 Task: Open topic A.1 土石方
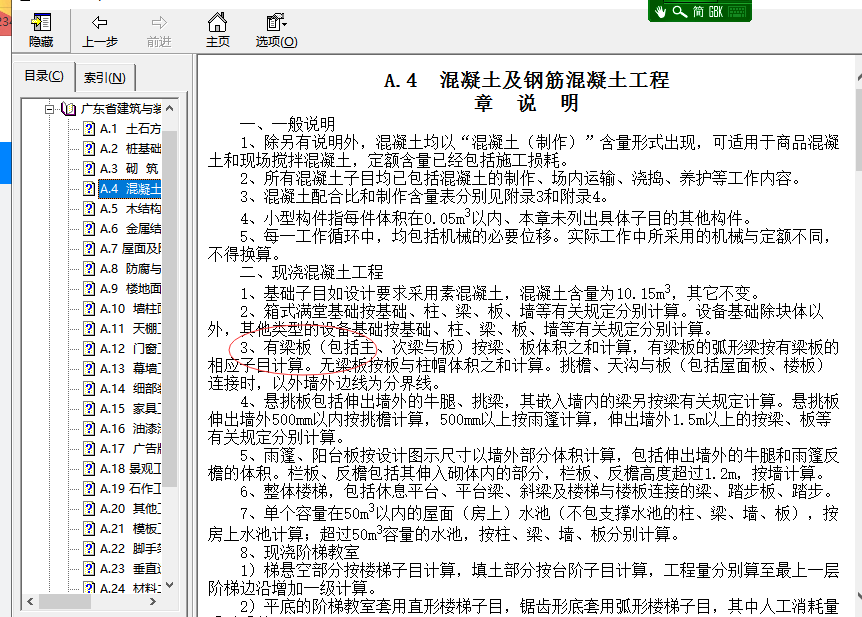[130, 129]
